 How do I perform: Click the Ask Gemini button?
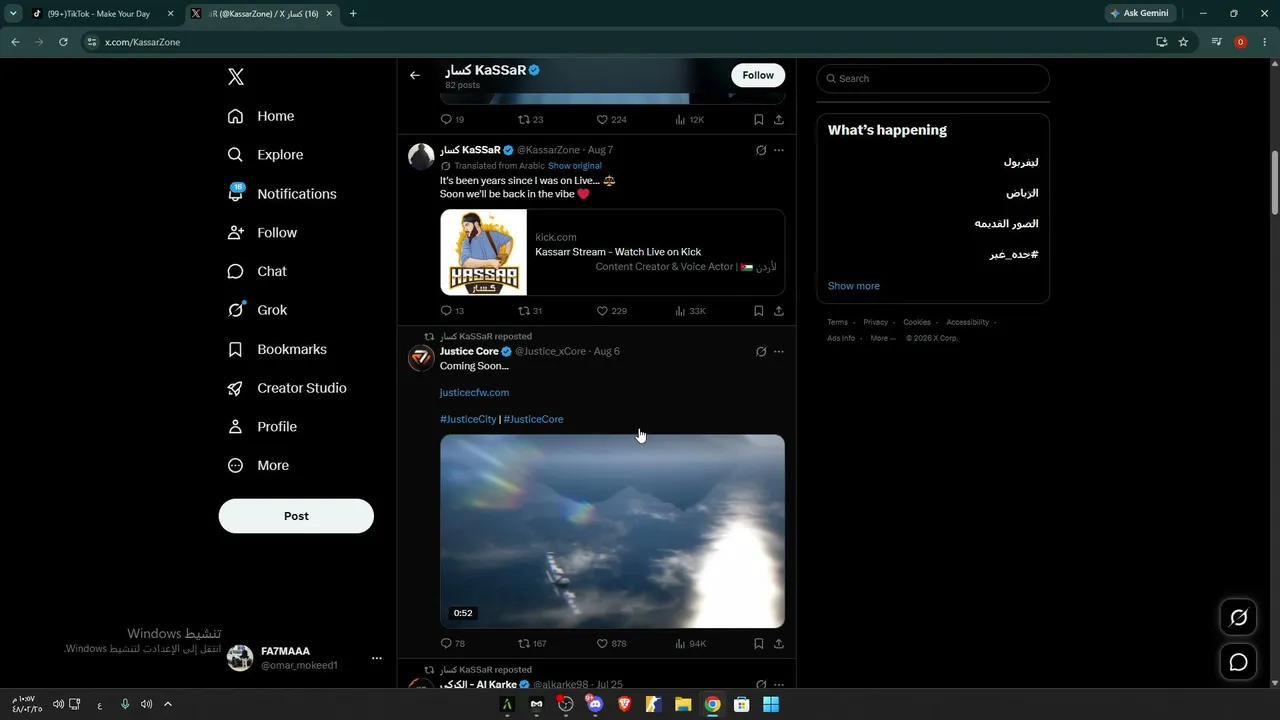pos(1139,14)
